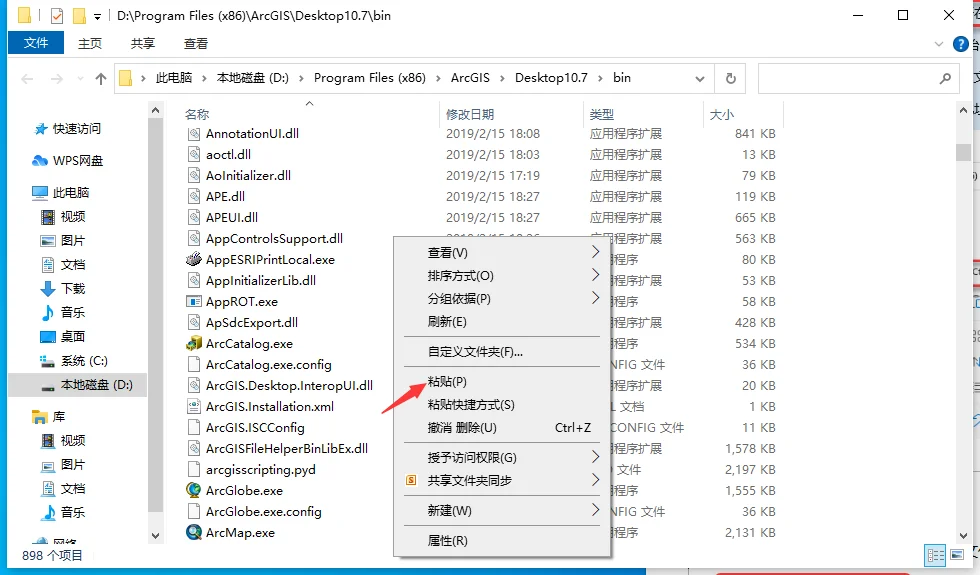
Task: Expand the 查看(V) submenu
Action: (x=596, y=252)
